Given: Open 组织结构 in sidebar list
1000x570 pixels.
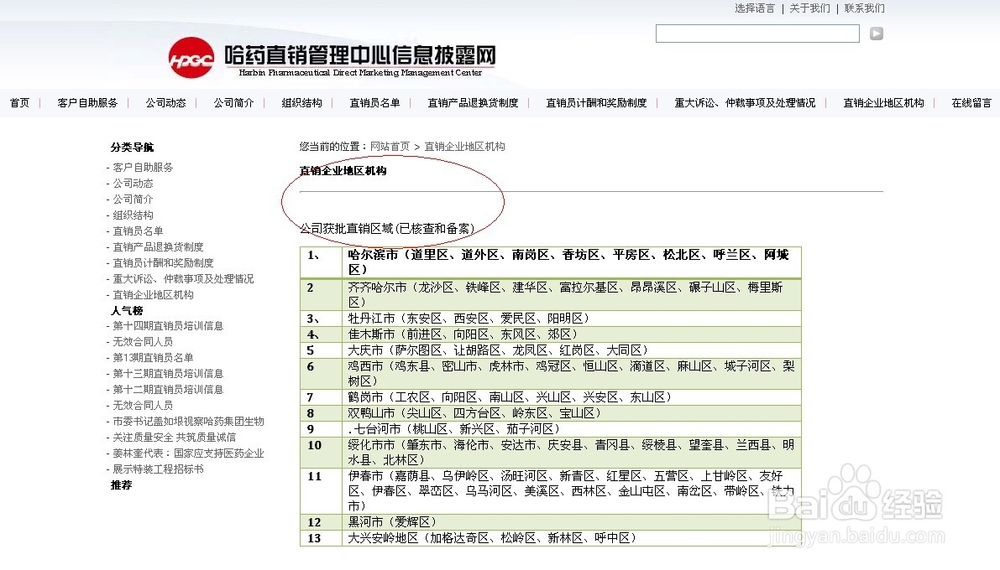Looking at the screenshot, I should coord(133,215).
